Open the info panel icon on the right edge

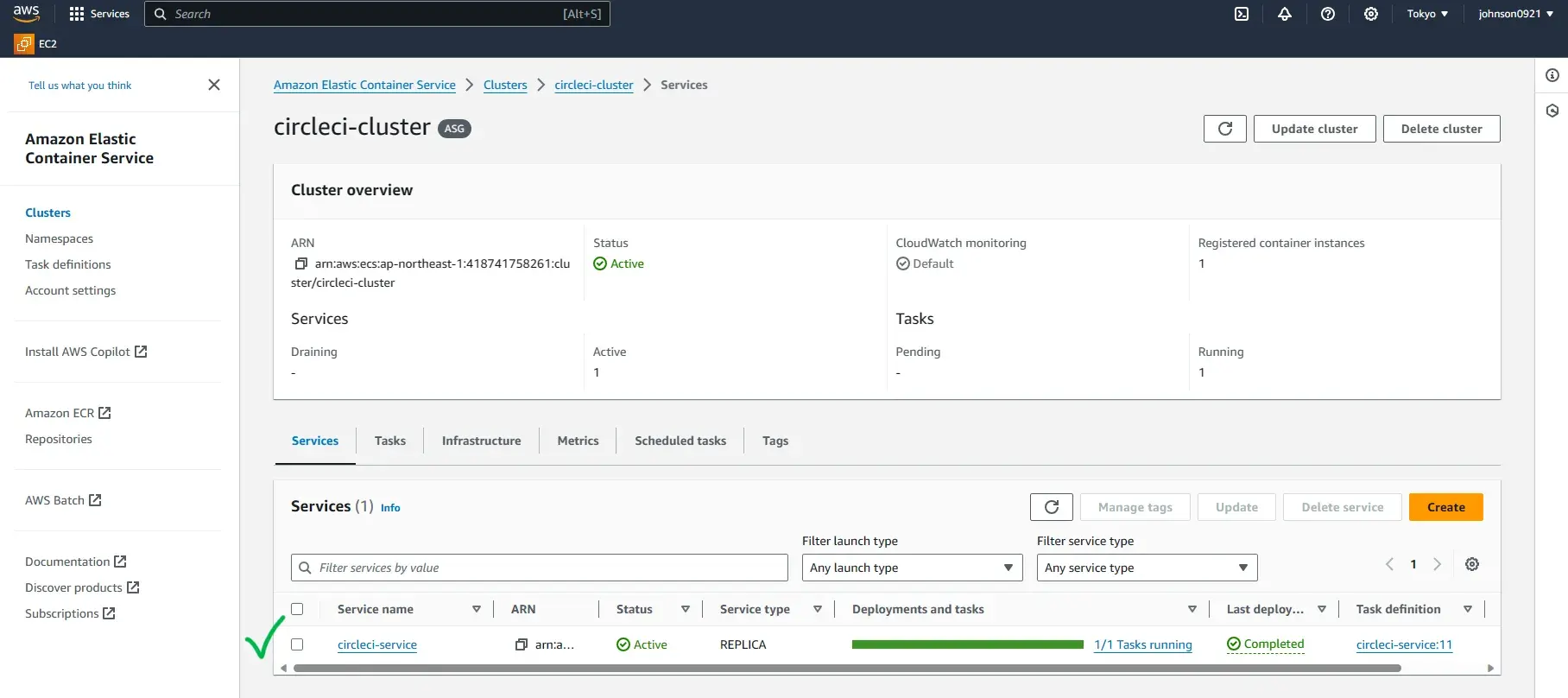click(x=1552, y=75)
